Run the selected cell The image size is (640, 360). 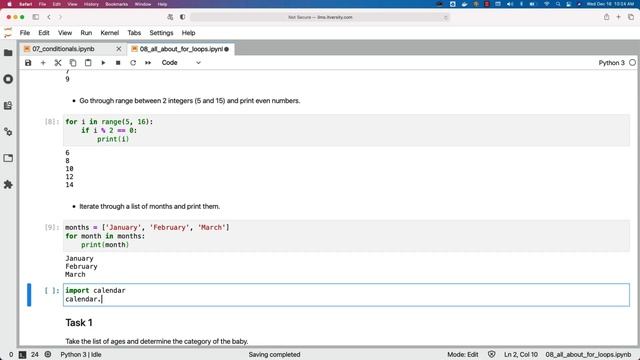pyautogui.click(x=103, y=63)
